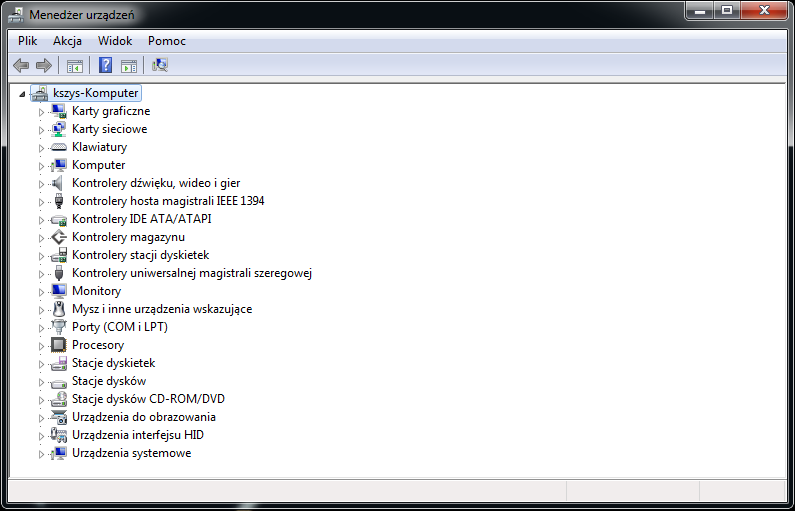
Task: Collapse the kszys-Komputer root node
Action: point(22,94)
